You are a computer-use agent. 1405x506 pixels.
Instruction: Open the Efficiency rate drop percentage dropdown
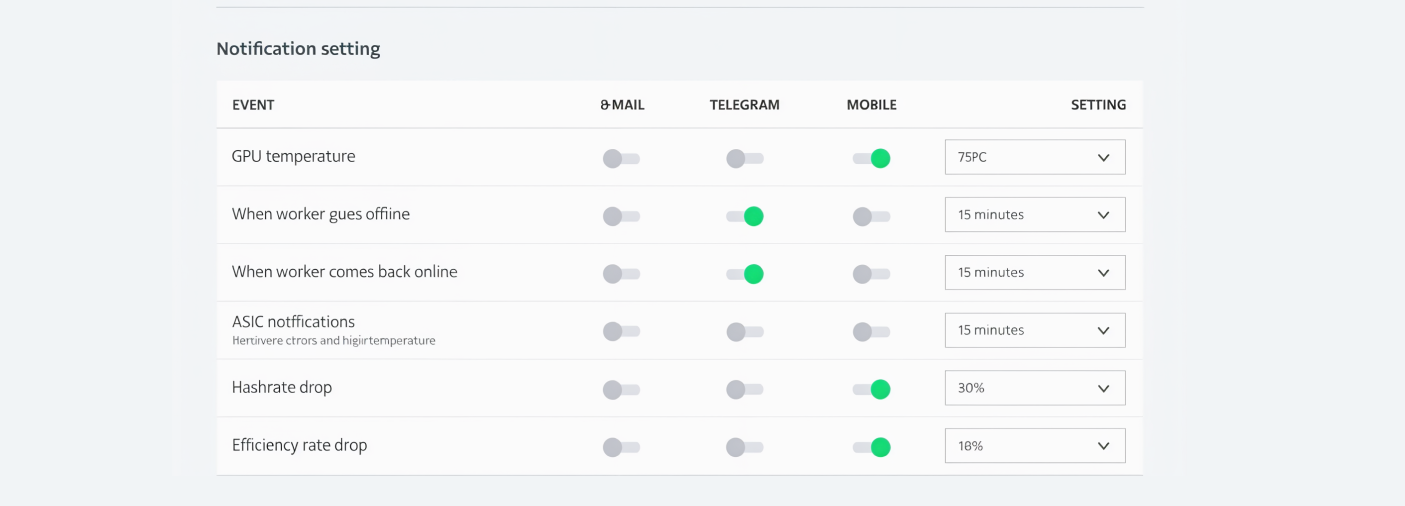point(1034,446)
